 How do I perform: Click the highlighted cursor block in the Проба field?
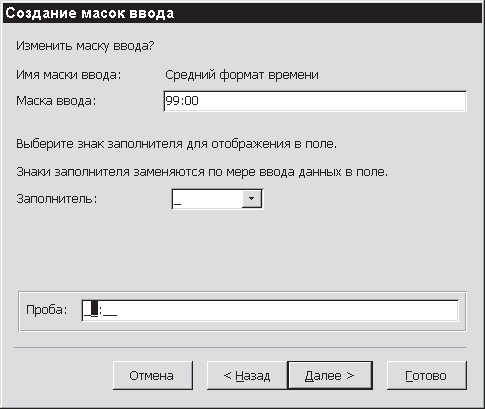click(95, 309)
